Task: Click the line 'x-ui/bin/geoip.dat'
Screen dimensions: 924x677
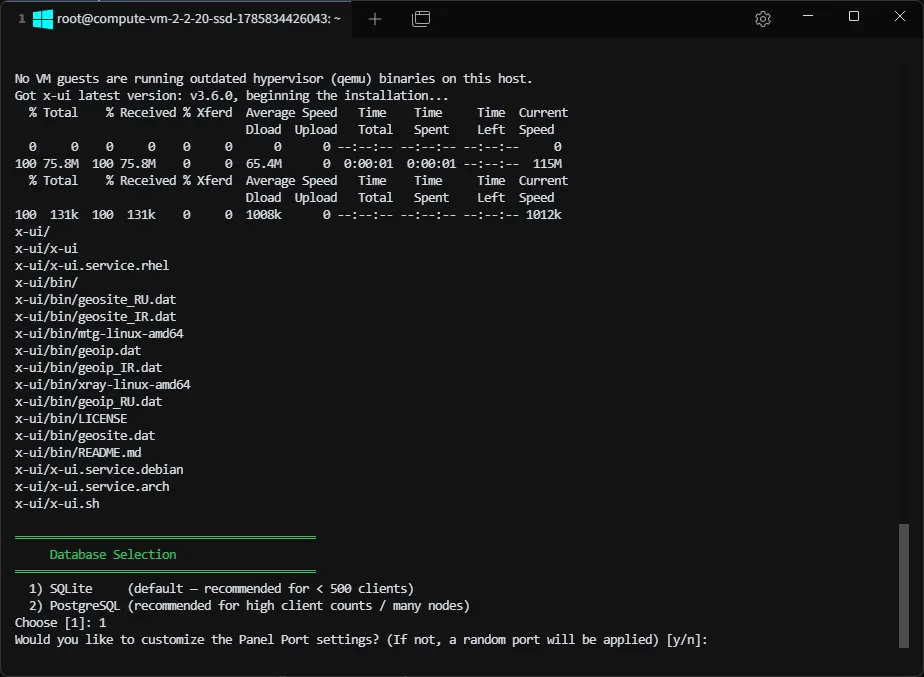Action: pos(78,351)
